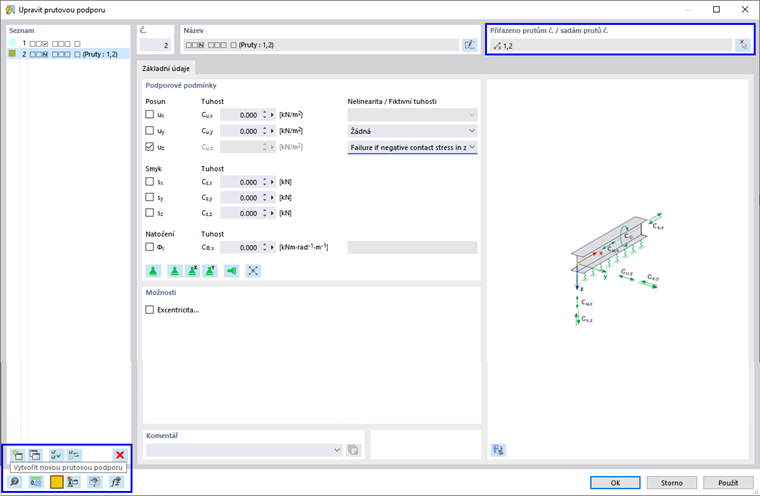Delete selected support with red X
Image resolution: width=760 pixels, height=496 pixels.
coord(120,455)
